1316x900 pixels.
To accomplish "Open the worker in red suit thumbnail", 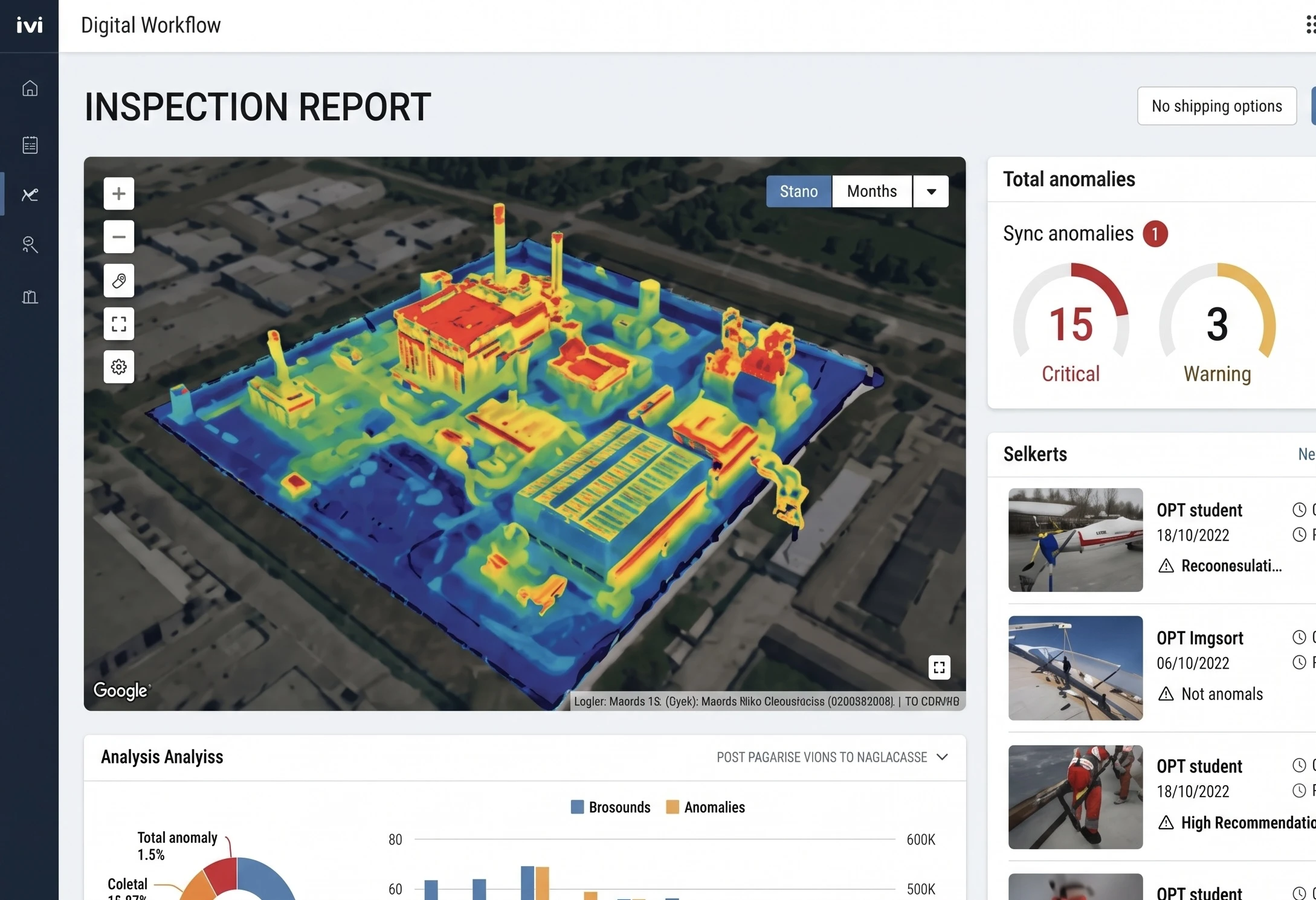I will (1076, 797).
